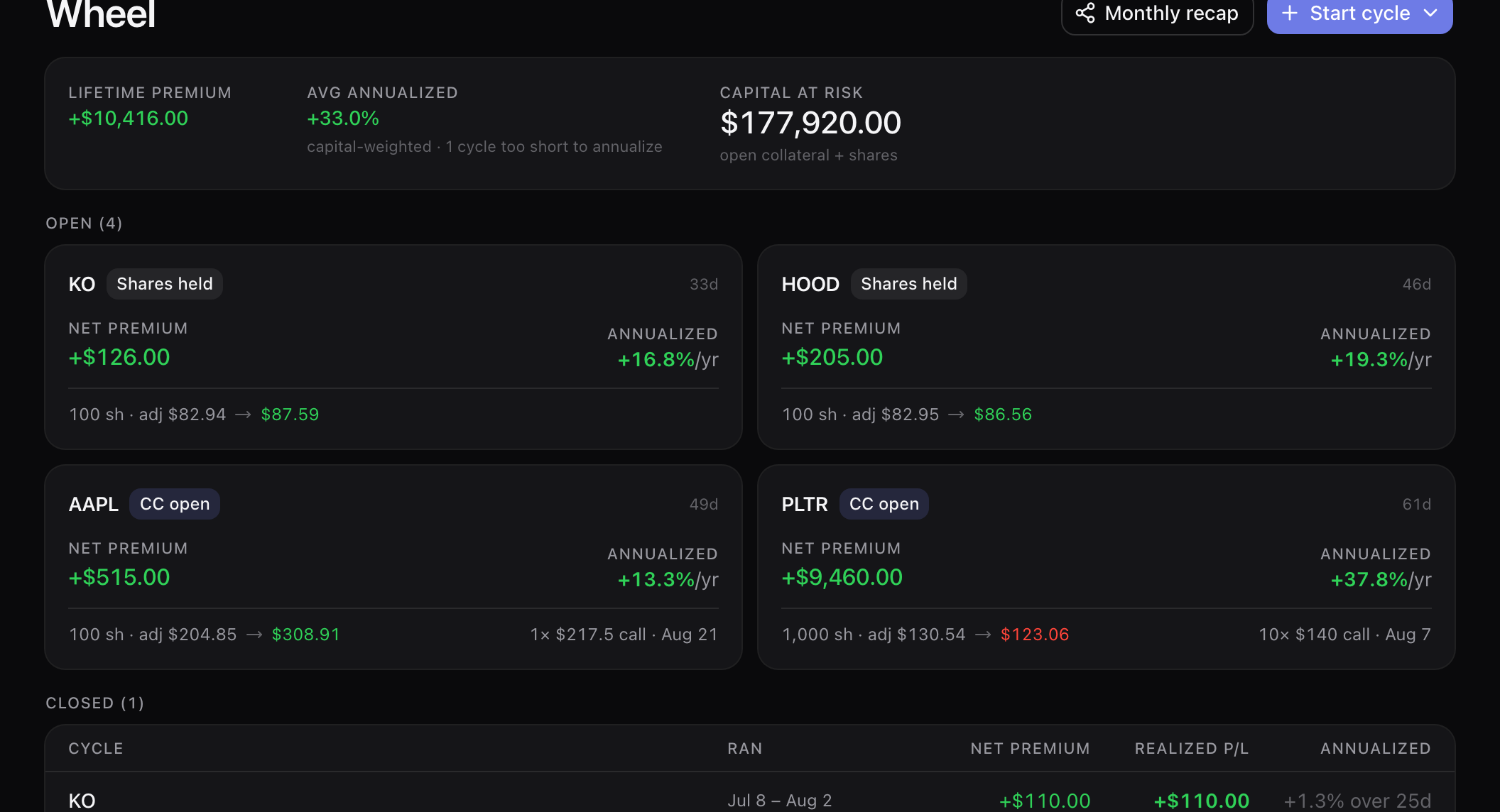The image size is (1500, 812).
Task: Click the plus icon on Start cycle
Action: (x=1290, y=13)
